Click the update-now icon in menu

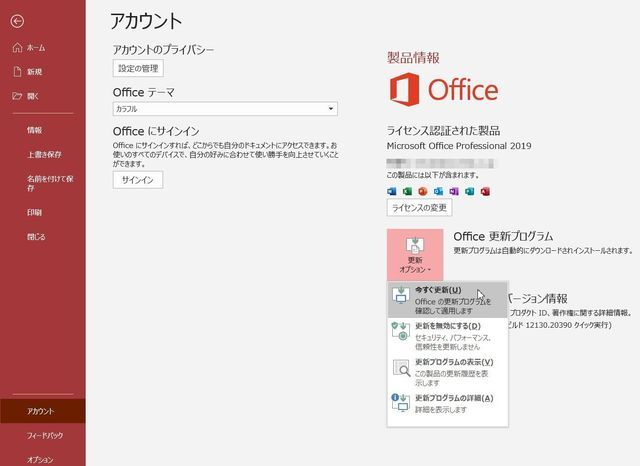tap(401, 295)
